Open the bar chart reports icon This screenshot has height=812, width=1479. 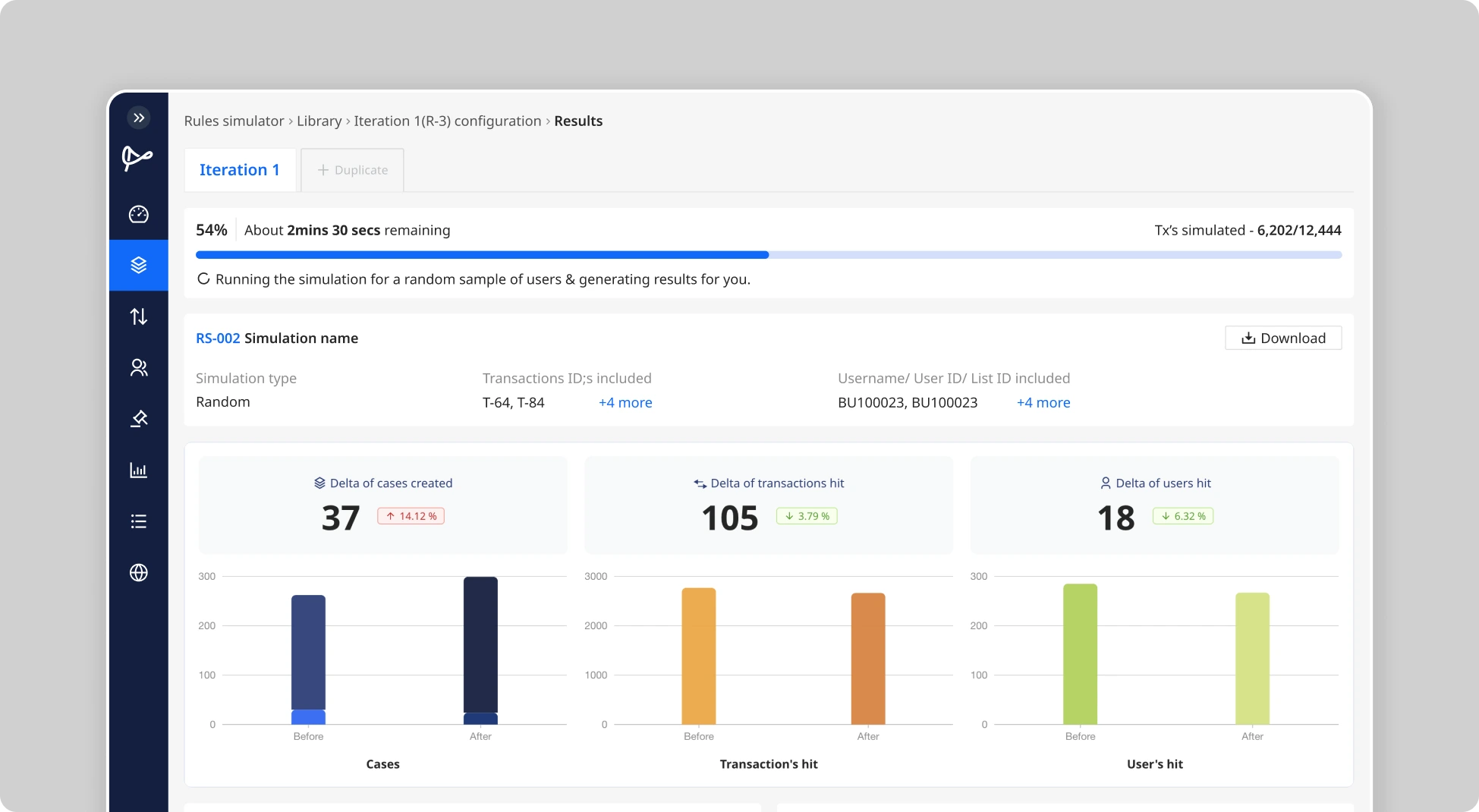pyautogui.click(x=139, y=470)
